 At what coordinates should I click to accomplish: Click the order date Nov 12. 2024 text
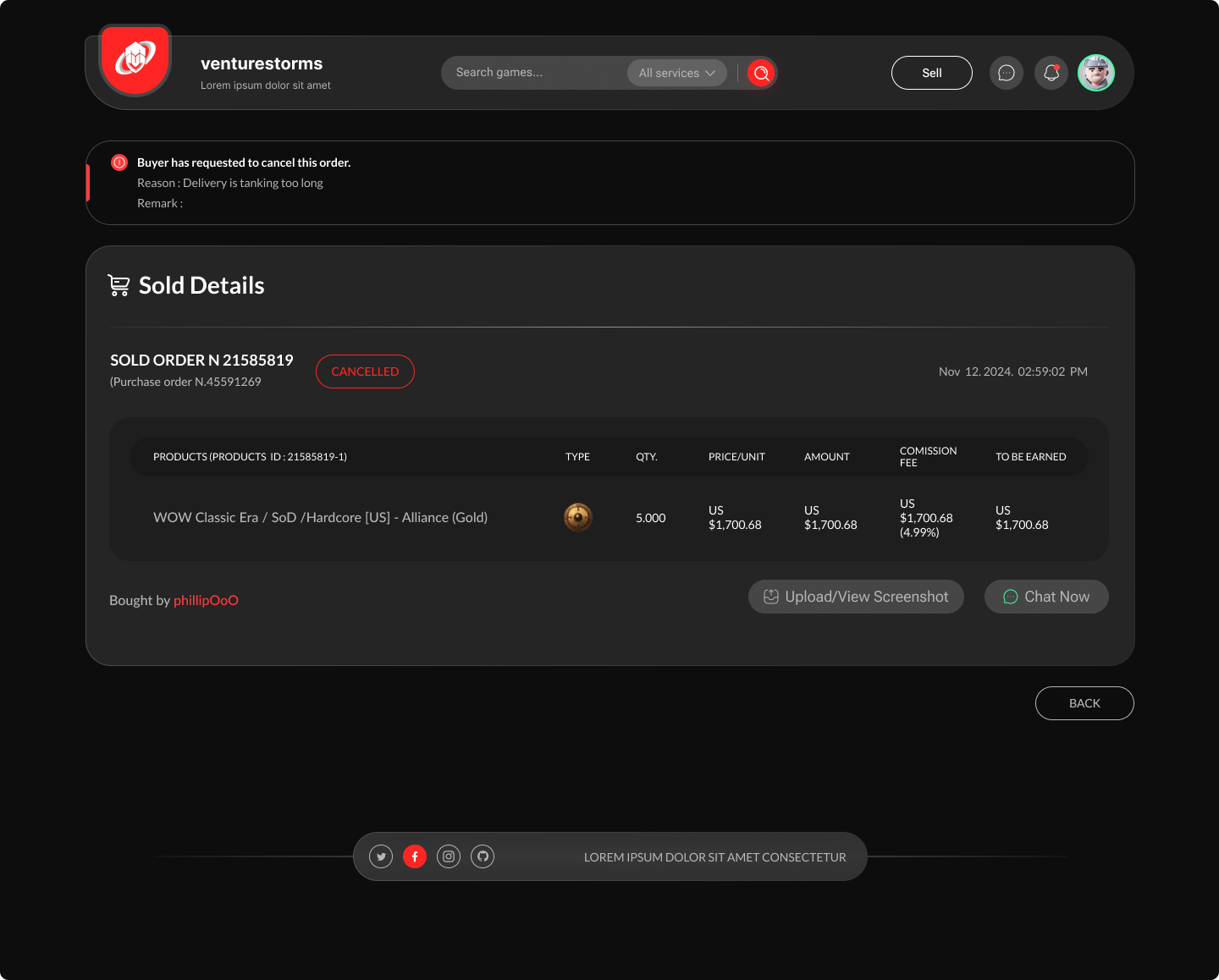point(1013,372)
